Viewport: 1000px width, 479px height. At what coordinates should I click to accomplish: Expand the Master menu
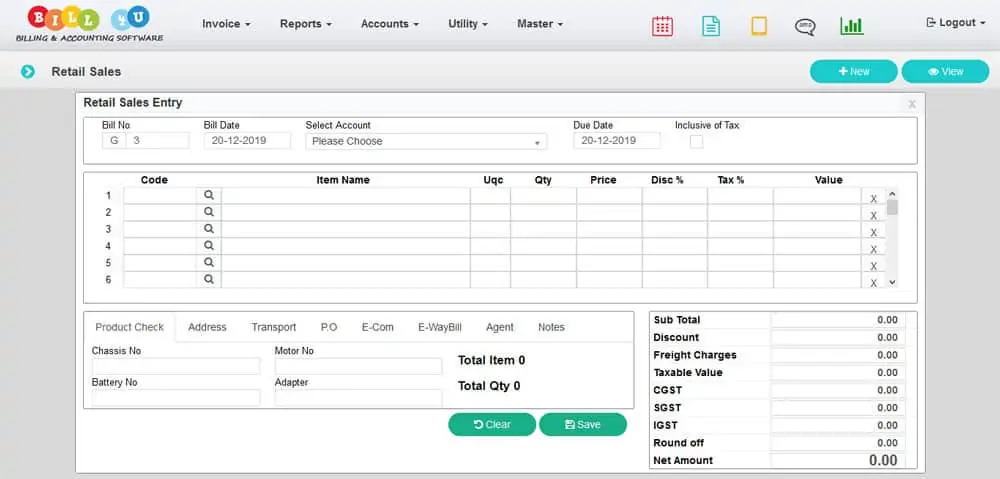pyautogui.click(x=540, y=24)
